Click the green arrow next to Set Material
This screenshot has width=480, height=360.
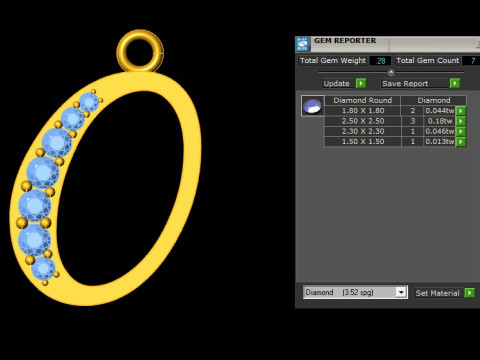(x=470, y=293)
